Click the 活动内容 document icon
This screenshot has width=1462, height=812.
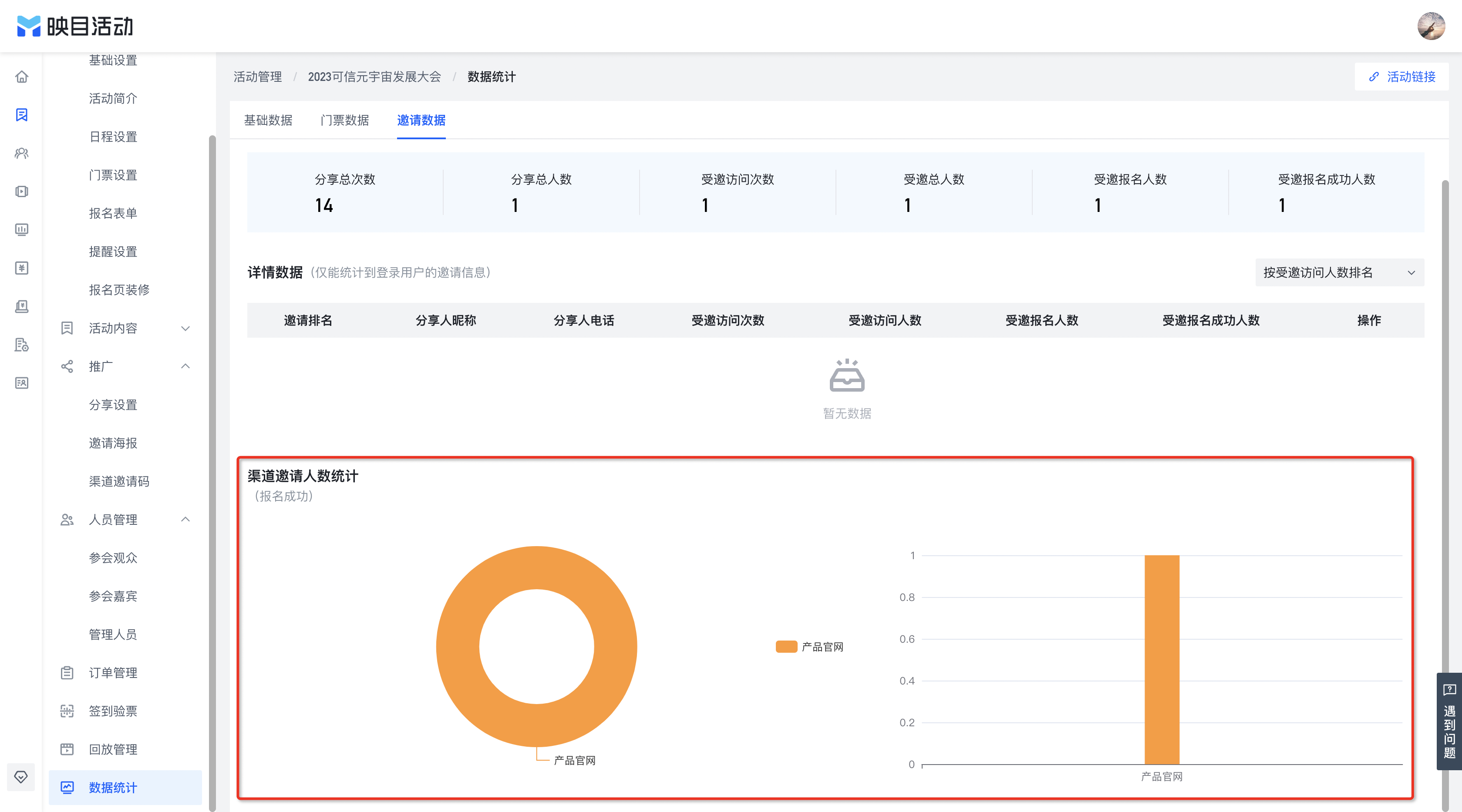point(67,328)
